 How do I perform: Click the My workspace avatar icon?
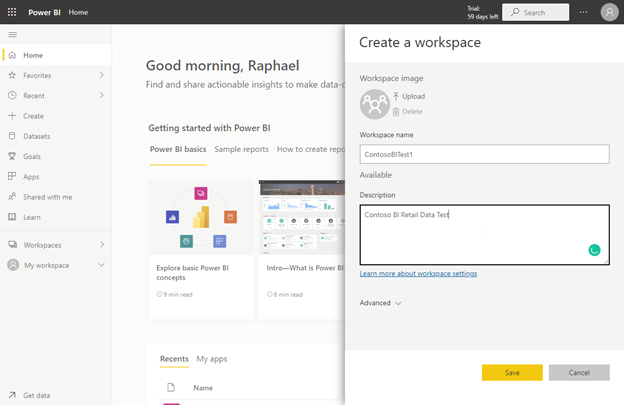(13, 265)
